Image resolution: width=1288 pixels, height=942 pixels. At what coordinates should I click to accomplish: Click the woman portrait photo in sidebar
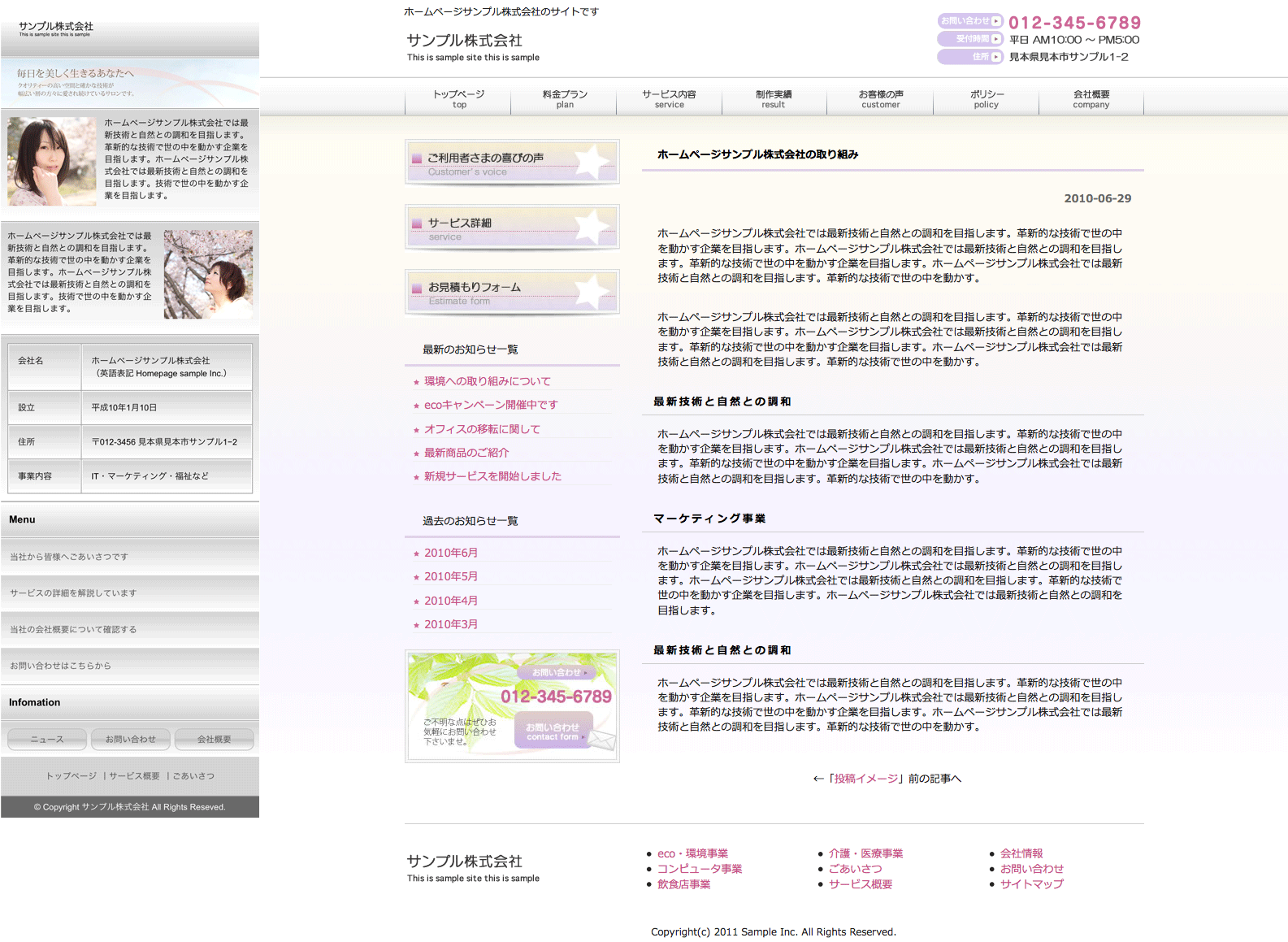coord(52,161)
